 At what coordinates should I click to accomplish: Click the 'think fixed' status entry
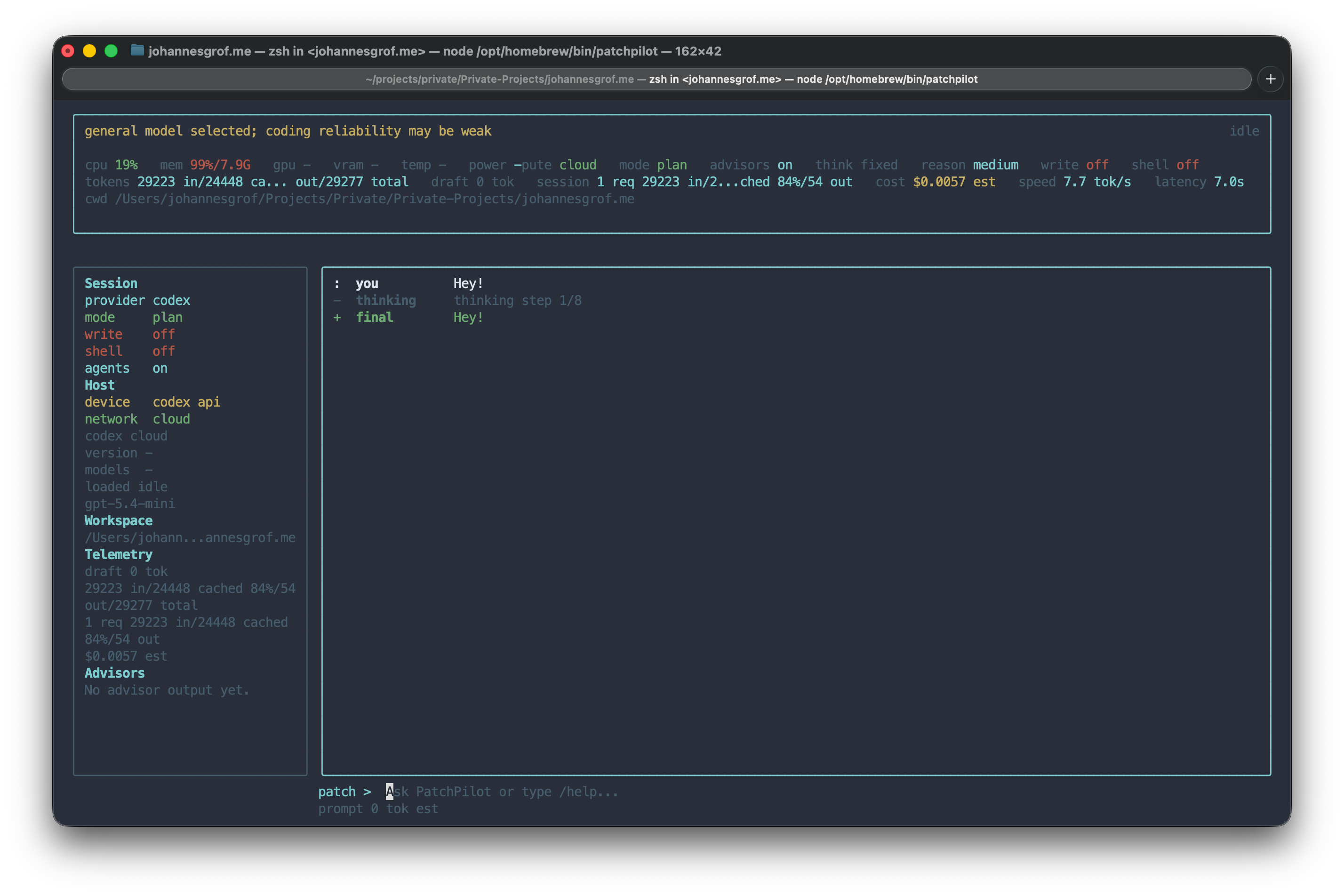tap(856, 165)
